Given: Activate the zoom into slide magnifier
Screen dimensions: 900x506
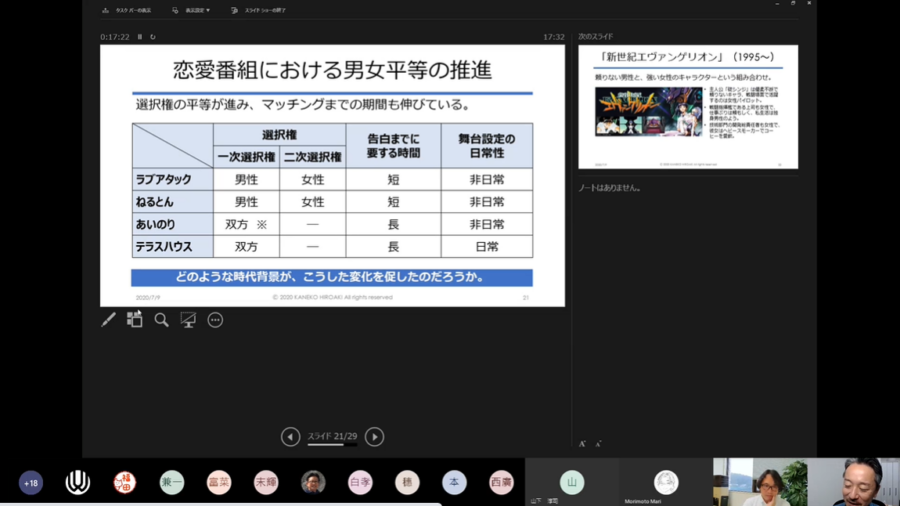Looking at the screenshot, I should click(161, 320).
